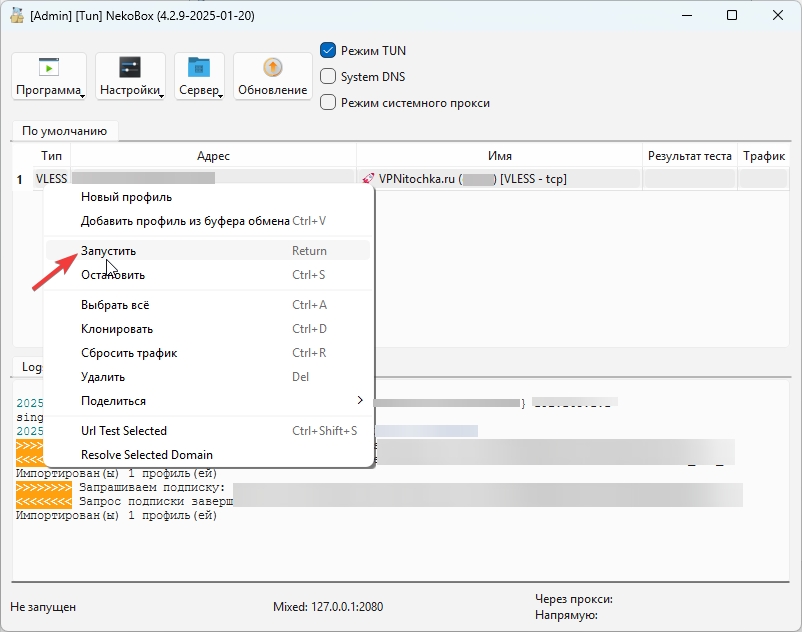Switch to the По умолчанию tab
This screenshot has width=802, height=632.
pyautogui.click(x=64, y=131)
